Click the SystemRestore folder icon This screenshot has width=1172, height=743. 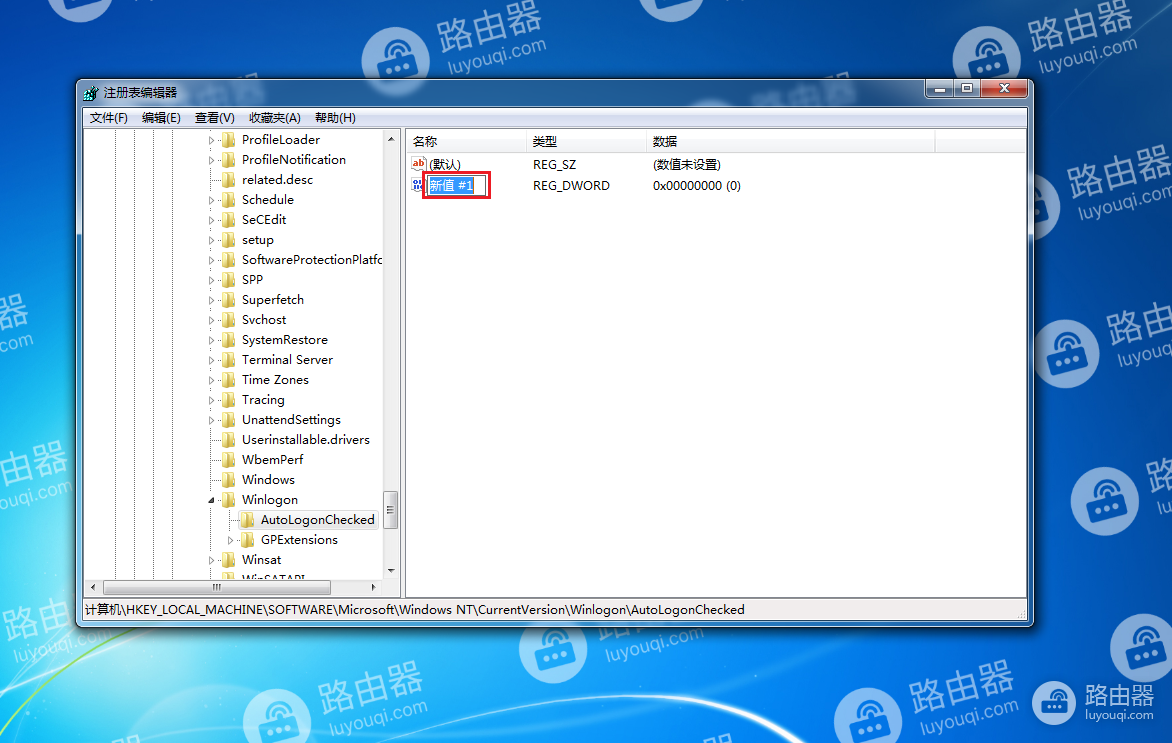(229, 340)
